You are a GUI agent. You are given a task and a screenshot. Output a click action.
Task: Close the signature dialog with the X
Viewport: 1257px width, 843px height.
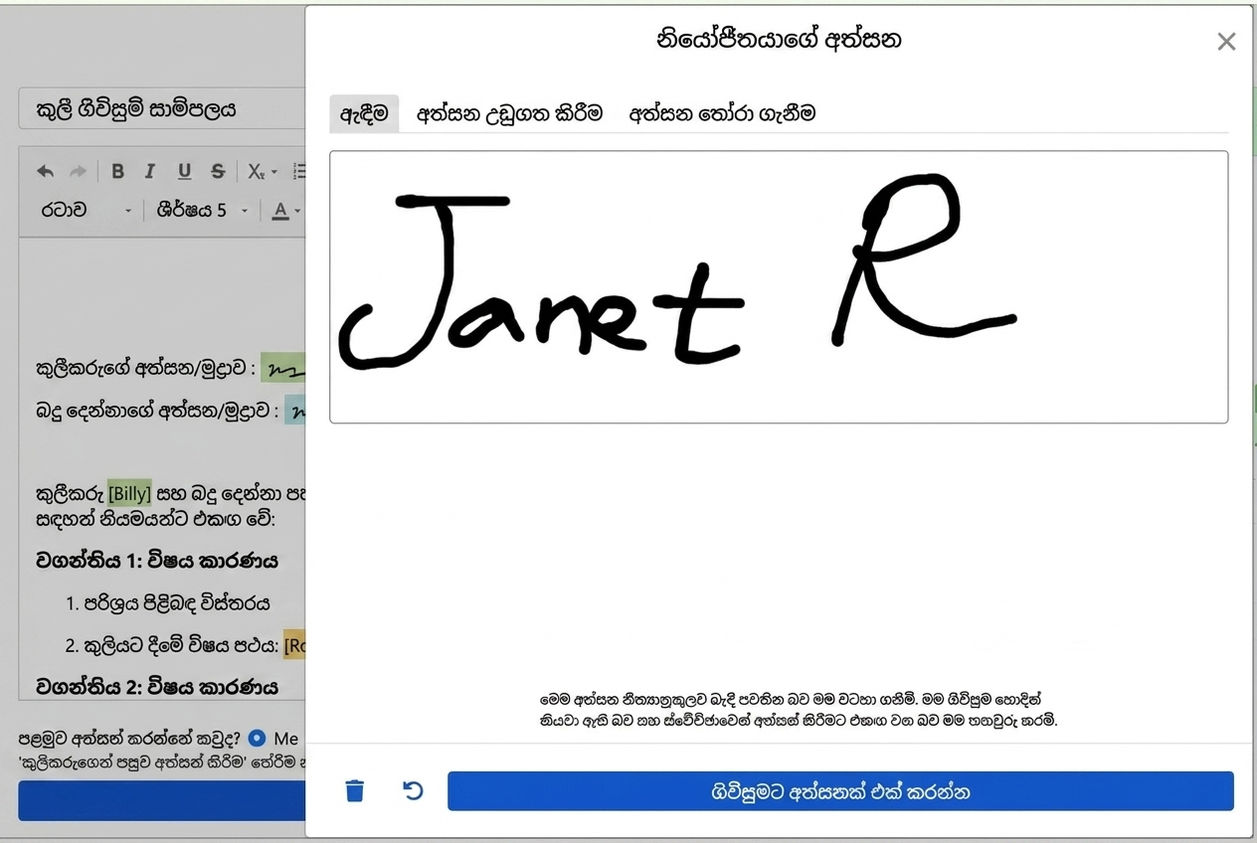pos(1226,42)
